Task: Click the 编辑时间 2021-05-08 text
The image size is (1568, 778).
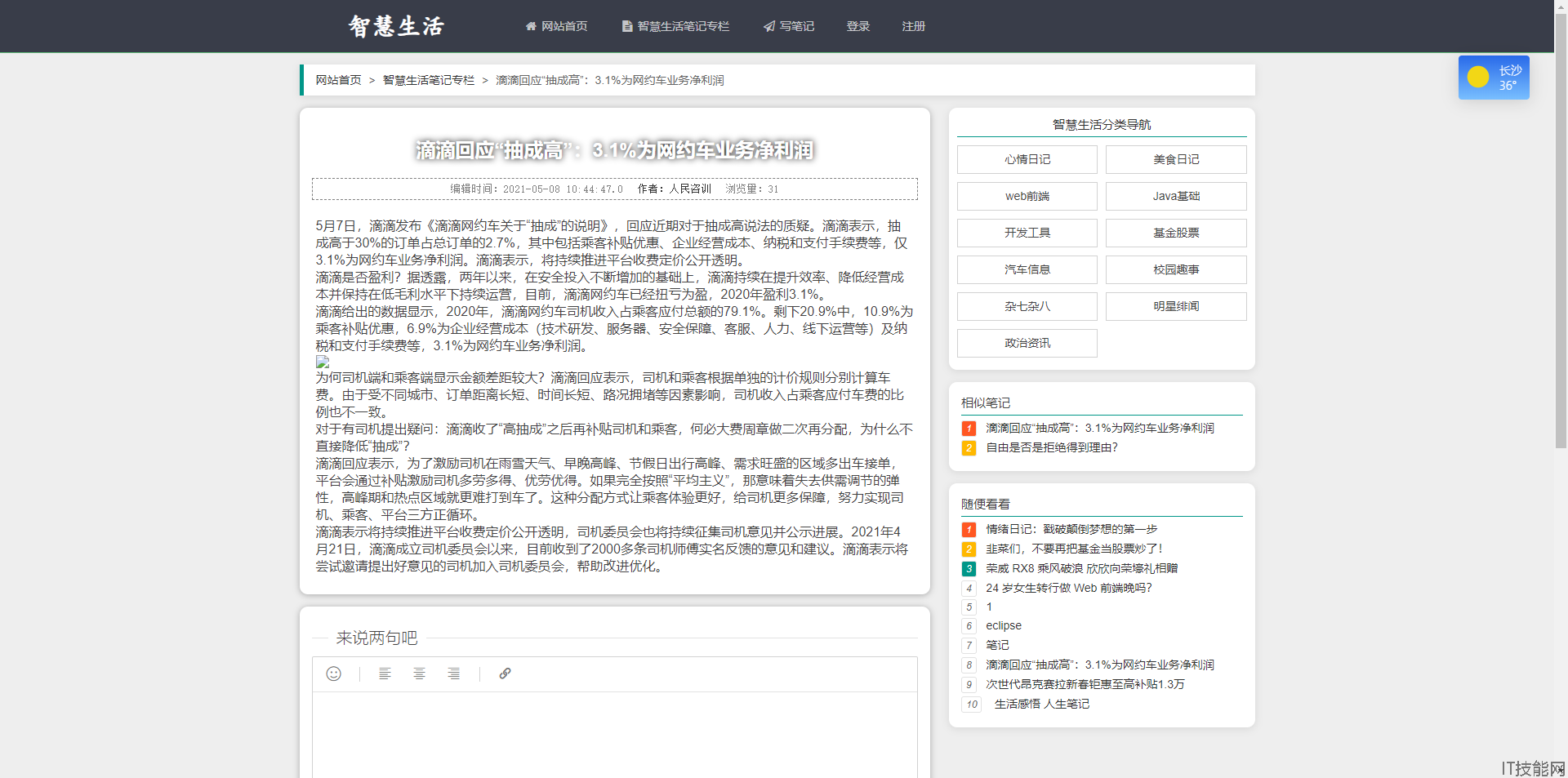Action: (537, 189)
